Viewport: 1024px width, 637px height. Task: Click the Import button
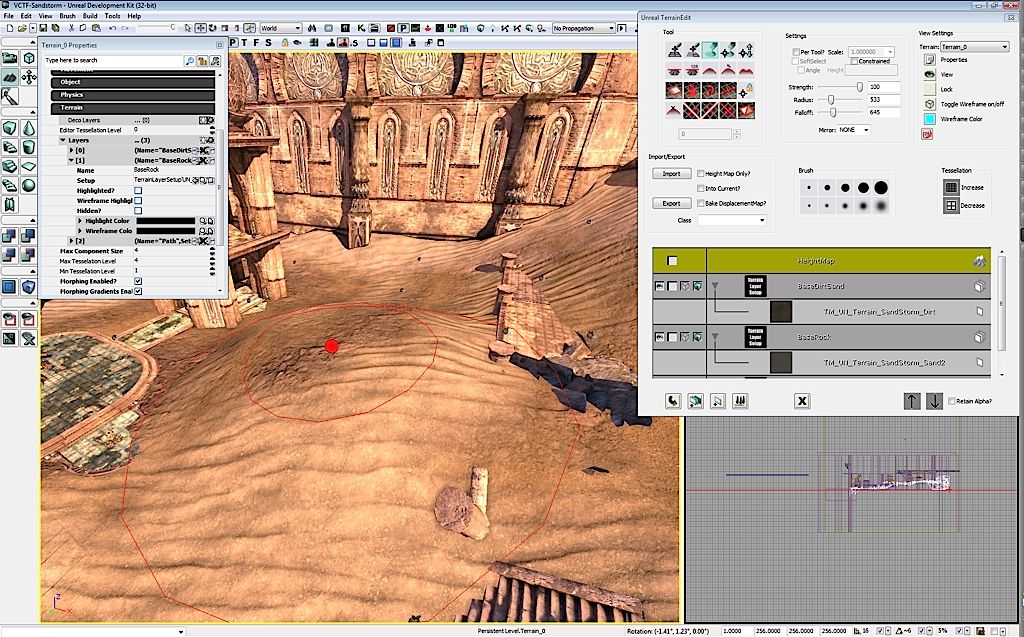click(671, 174)
